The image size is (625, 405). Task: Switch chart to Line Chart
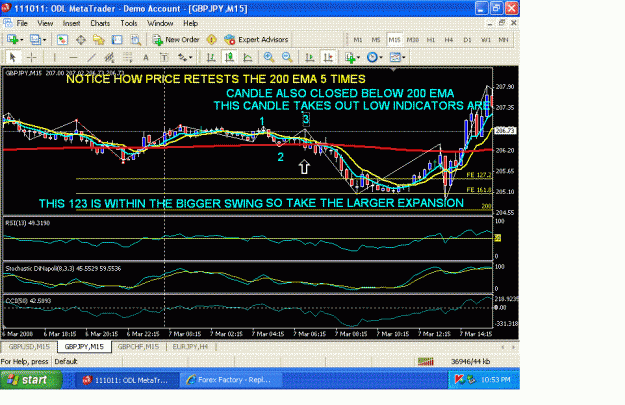[x=248, y=57]
